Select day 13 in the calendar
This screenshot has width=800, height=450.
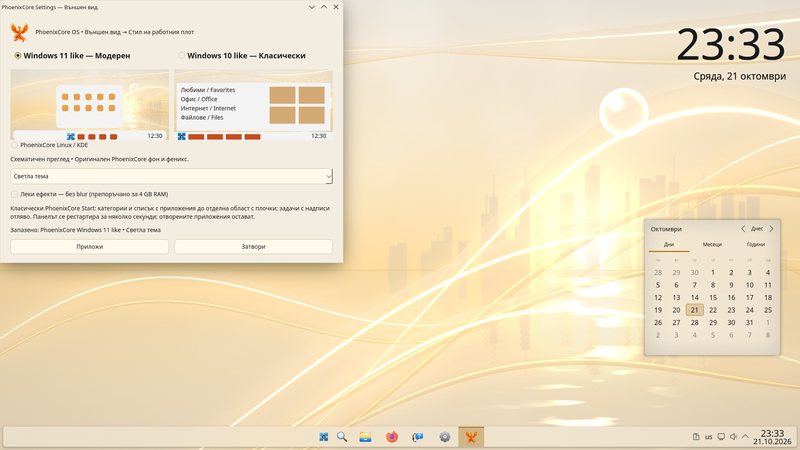pos(676,297)
